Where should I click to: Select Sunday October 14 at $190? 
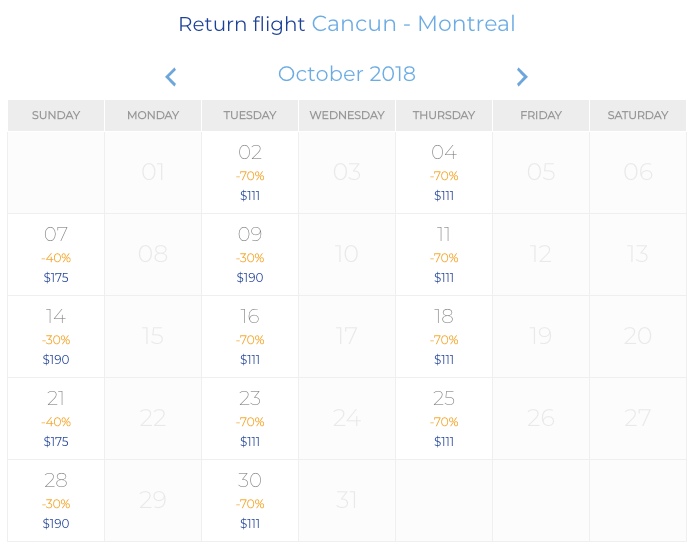[x=56, y=337]
